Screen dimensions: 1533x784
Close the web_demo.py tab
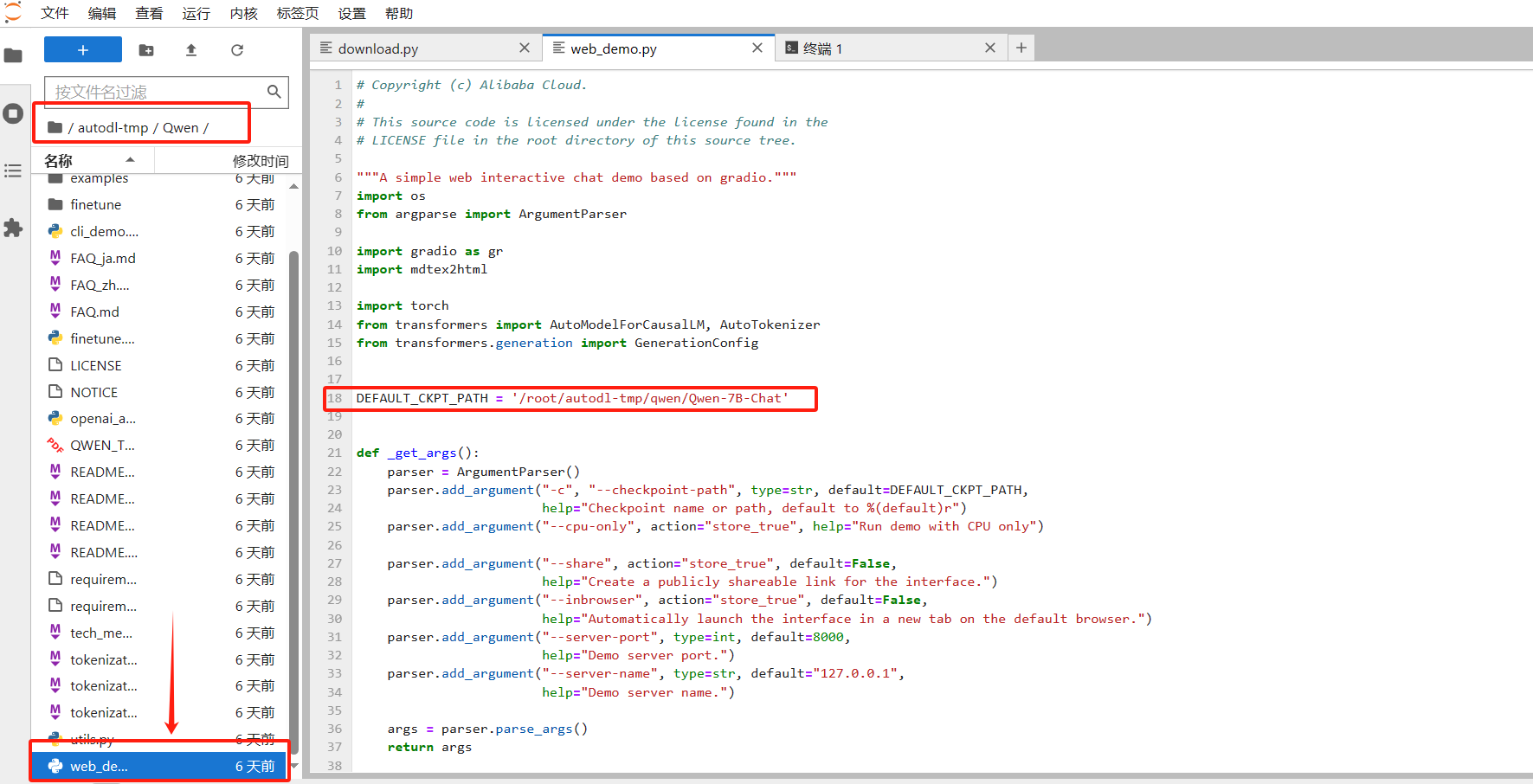[x=757, y=48]
